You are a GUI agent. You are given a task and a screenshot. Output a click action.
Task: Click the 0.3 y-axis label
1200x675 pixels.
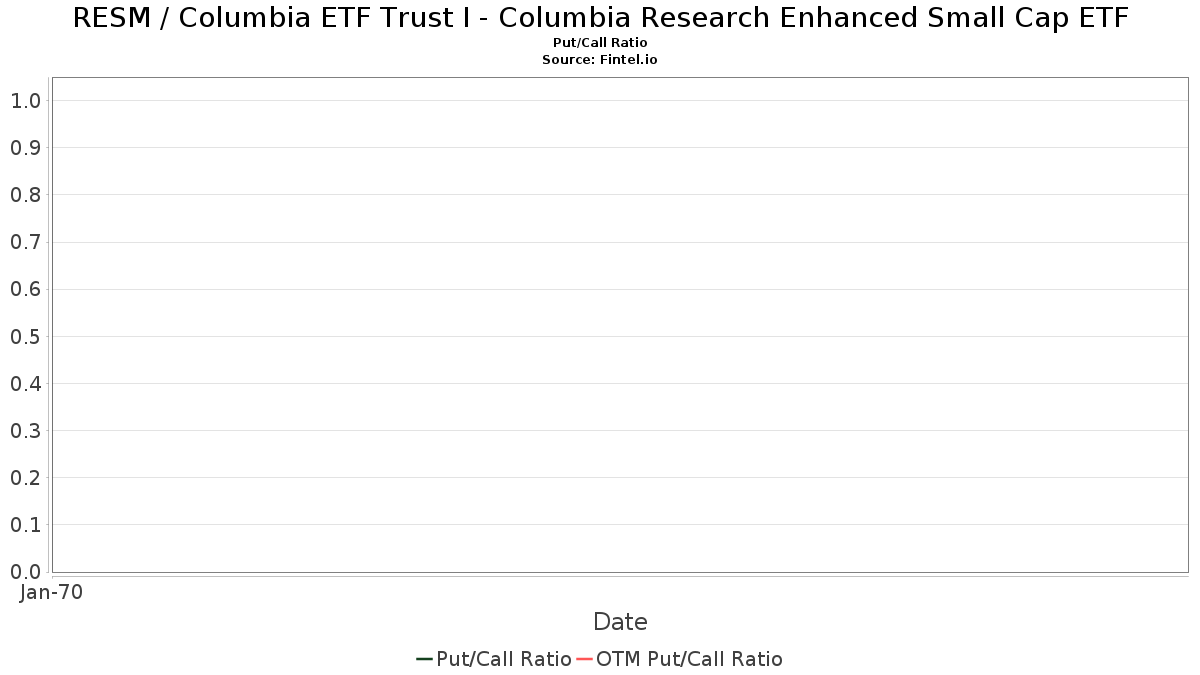pos(26,431)
